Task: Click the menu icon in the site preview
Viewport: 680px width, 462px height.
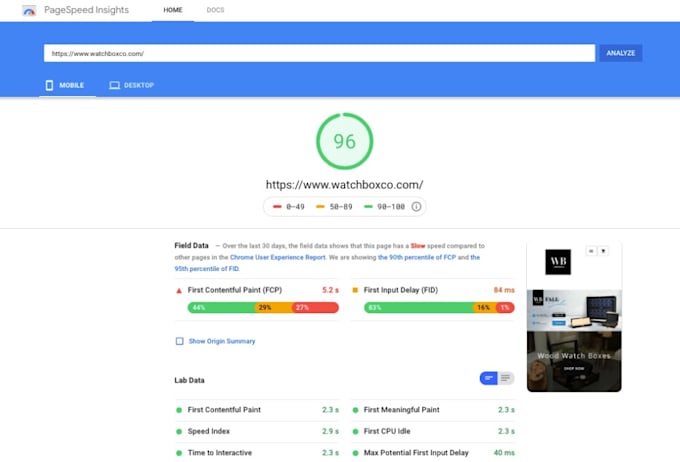Action: click(591, 251)
